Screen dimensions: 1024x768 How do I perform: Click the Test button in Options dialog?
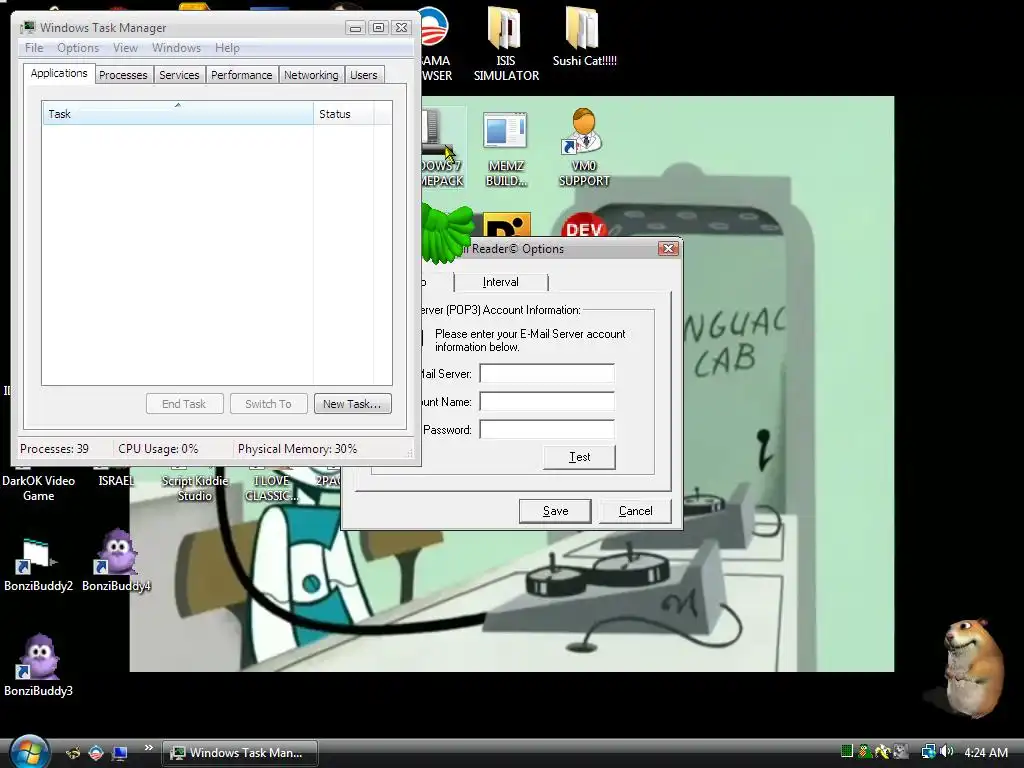click(579, 457)
